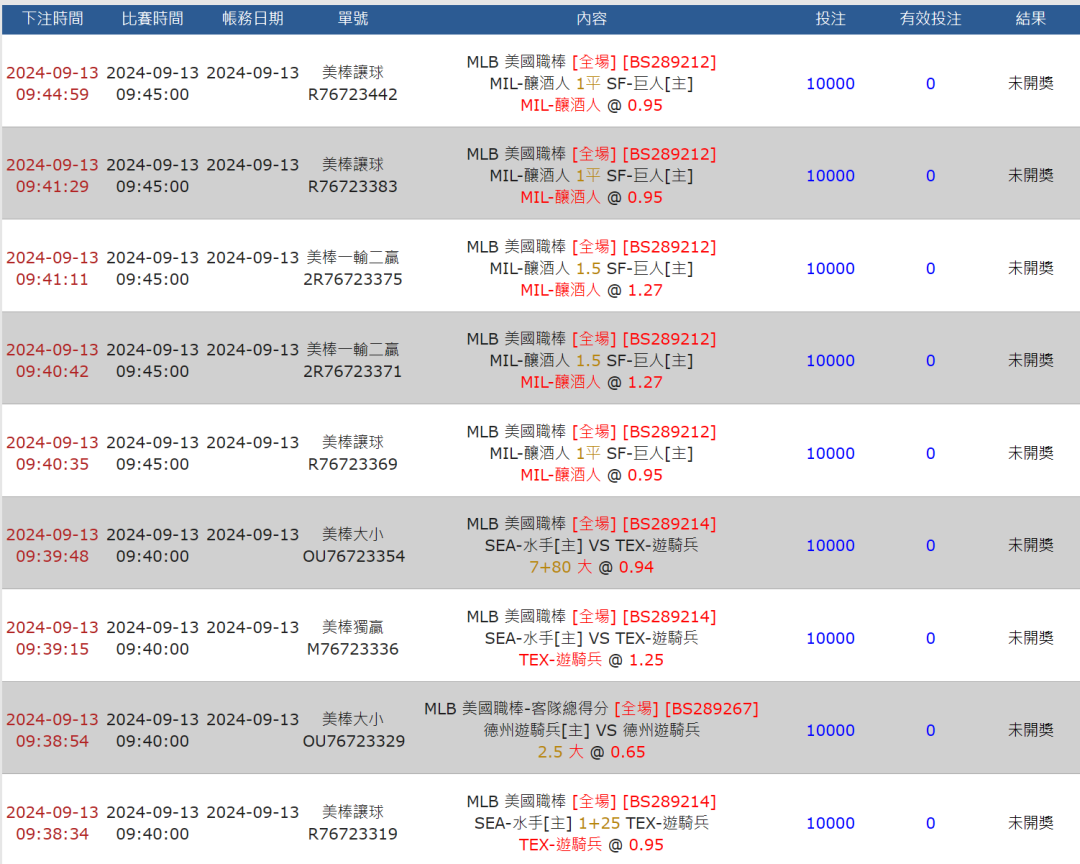
Task: Click TEX-遊騎兵 @ 0.95 selection
Action: coord(591,845)
